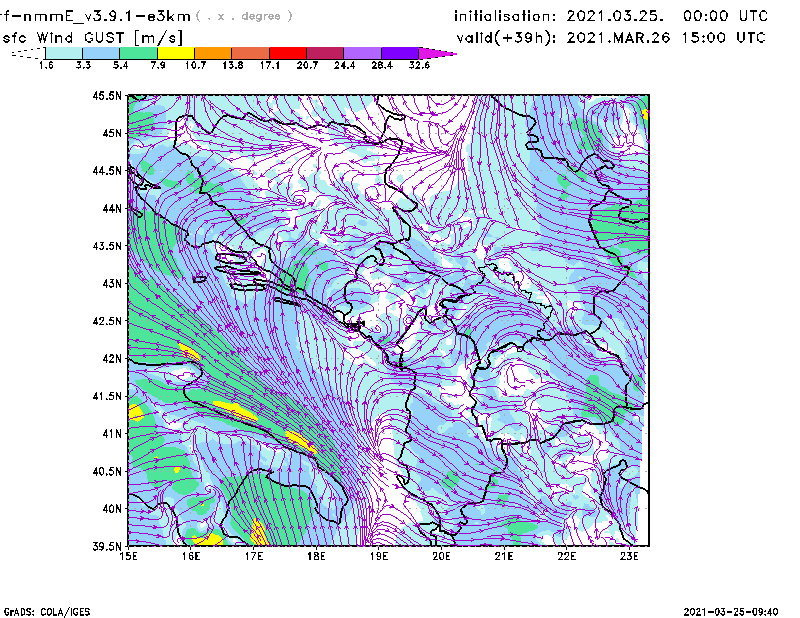Click the legend value '17.1'
The height and width of the screenshot is (618, 800).
pyautogui.click(x=270, y=65)
